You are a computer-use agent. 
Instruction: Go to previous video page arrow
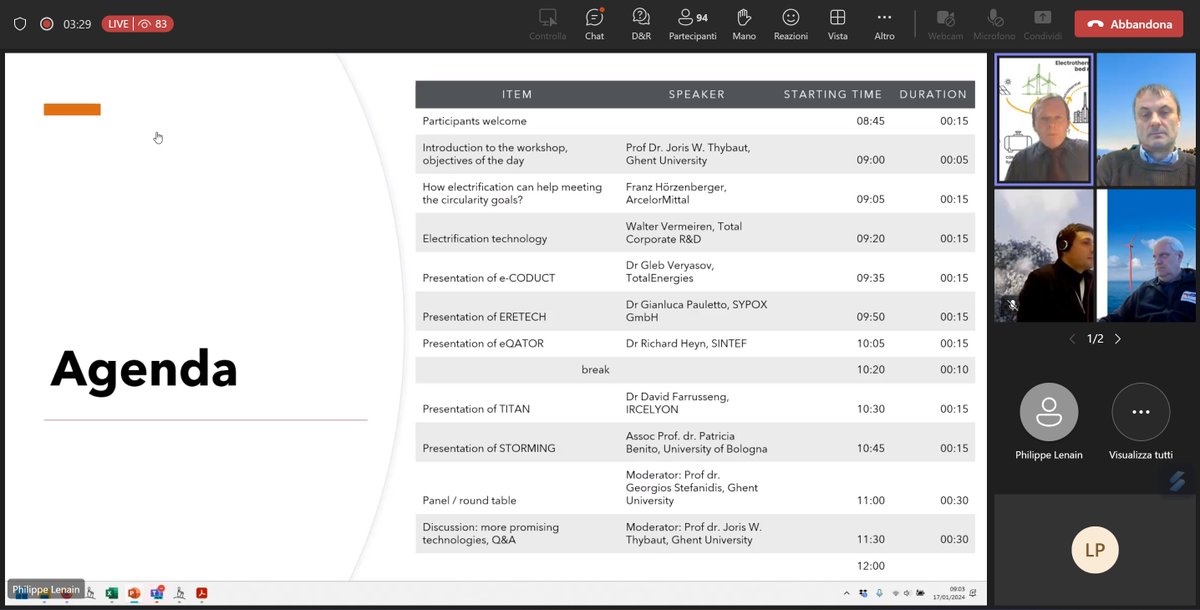click(x=1072, y=339)
